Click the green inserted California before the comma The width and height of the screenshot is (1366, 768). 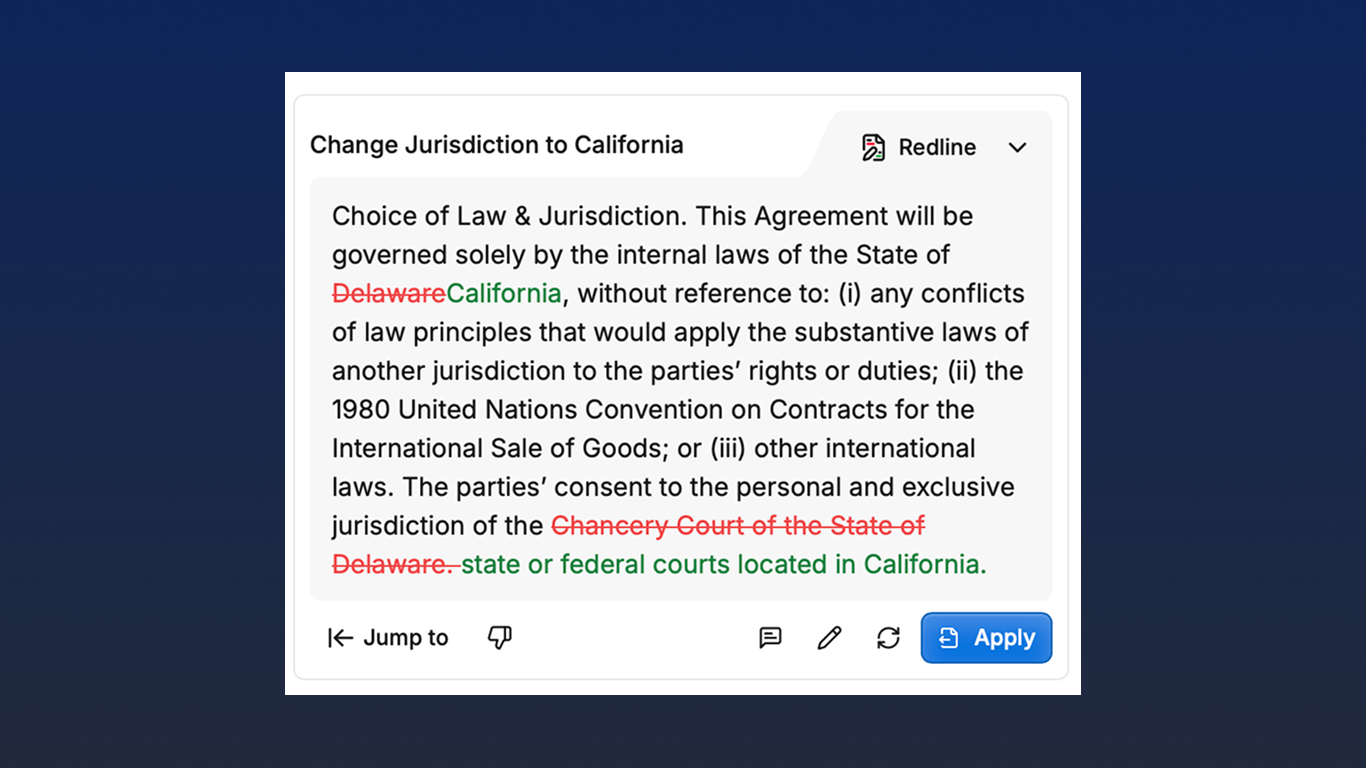504,294
